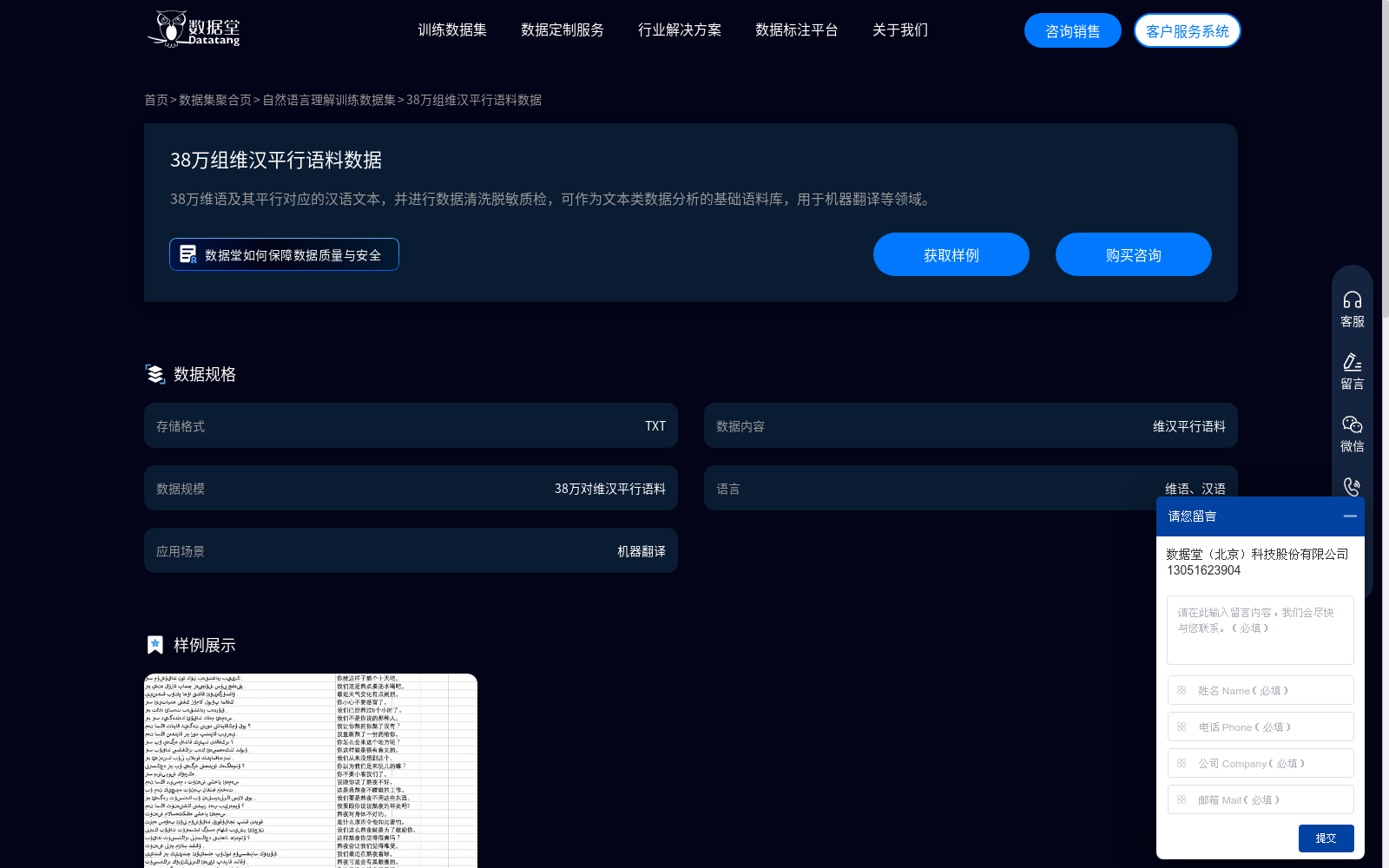The height and width of the screenshot is (868, 1389).
Task: Click icon in 公司 Company field
Action: tap(1182, 763)
